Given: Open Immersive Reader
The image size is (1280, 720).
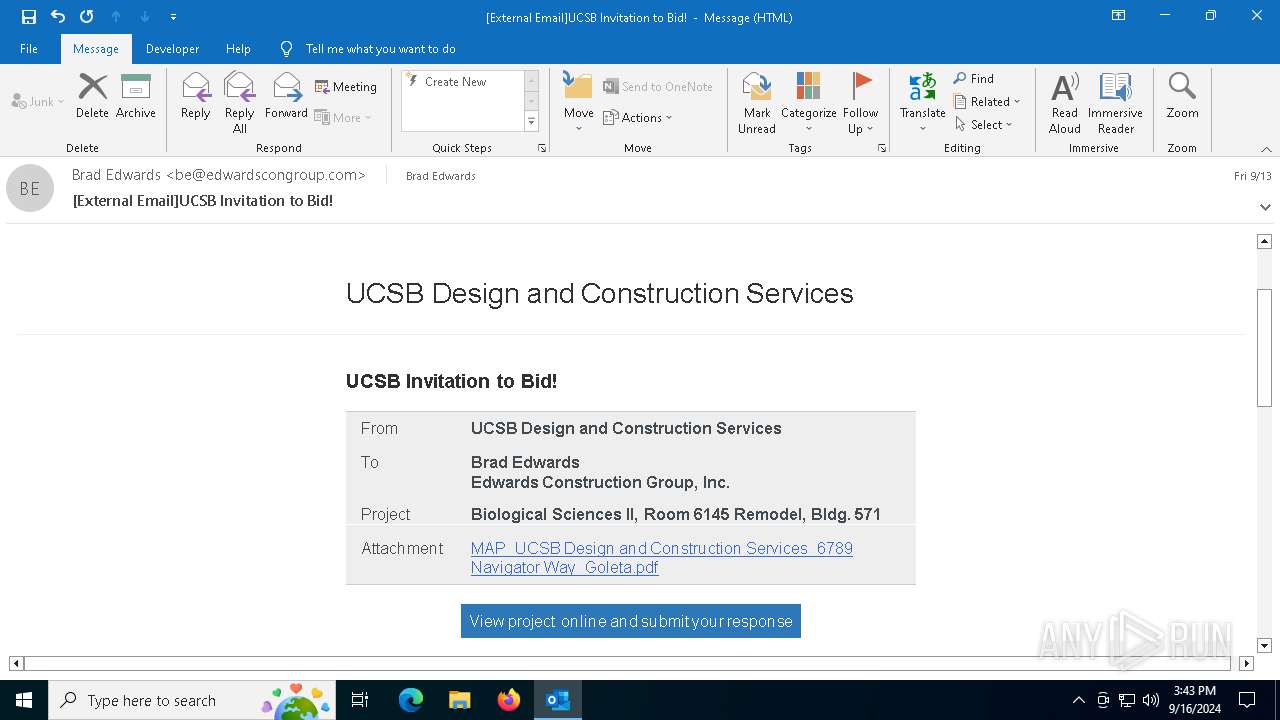Looking at the screenshot, I should click(x=1115, y=103).
